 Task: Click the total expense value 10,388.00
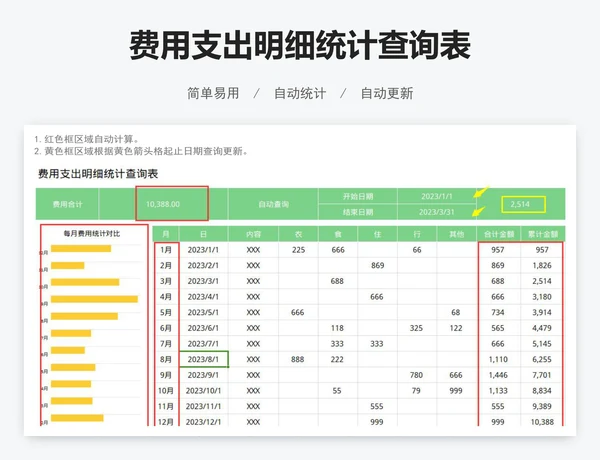pyautogui.click(x=163, y=204)
